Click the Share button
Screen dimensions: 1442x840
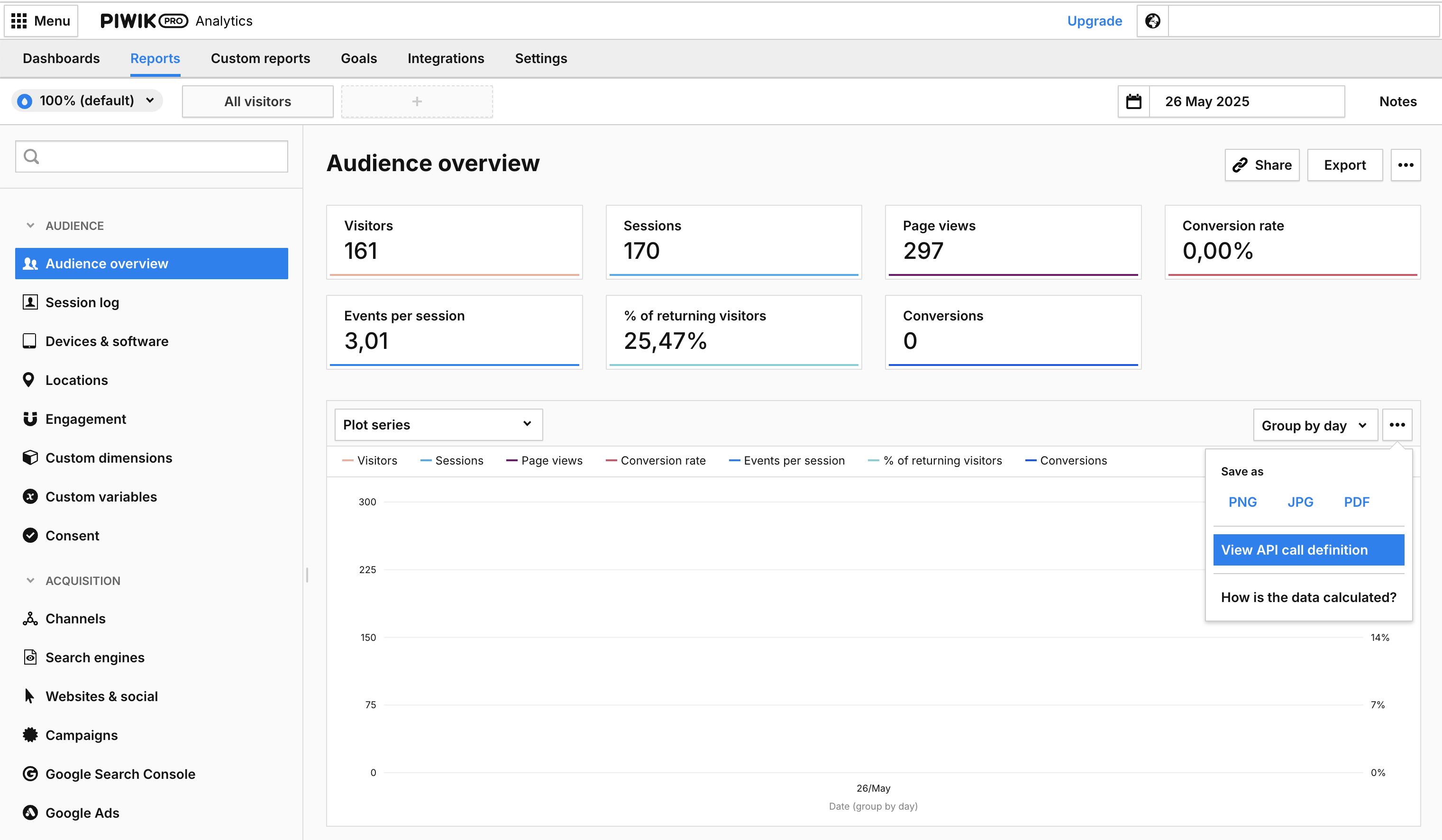(1262, 165)
